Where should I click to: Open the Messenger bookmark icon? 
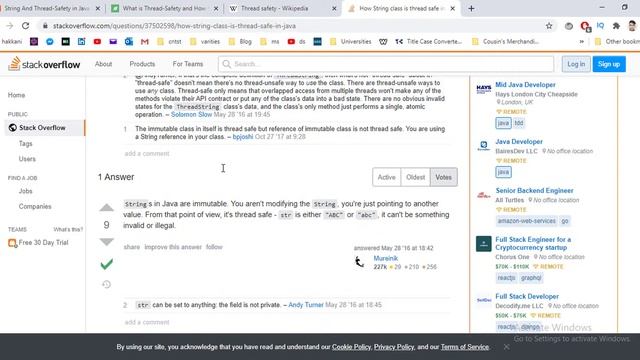pos(50,42)
